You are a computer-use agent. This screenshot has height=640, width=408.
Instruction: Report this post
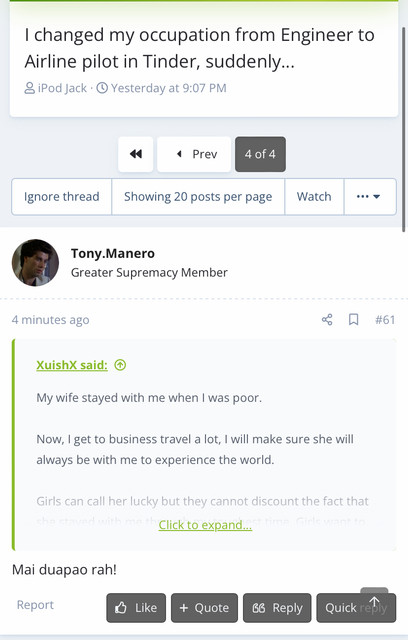point(35,604)
